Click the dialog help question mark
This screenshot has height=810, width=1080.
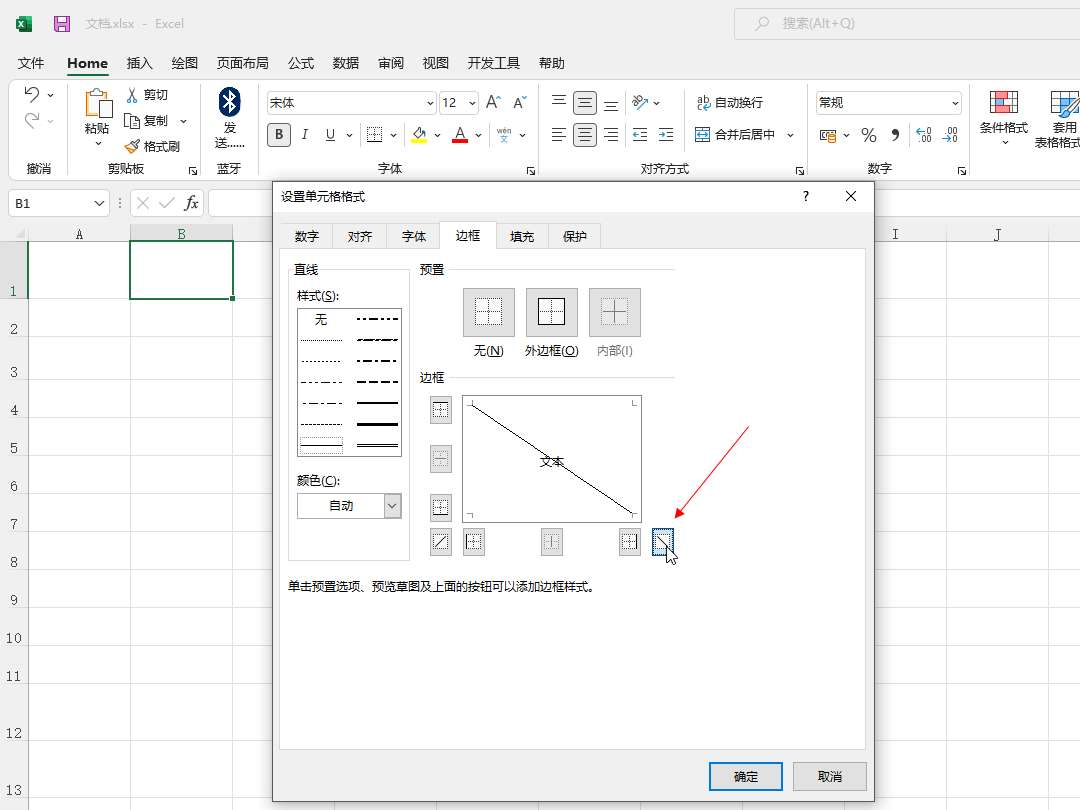click(x=806, y=196)
